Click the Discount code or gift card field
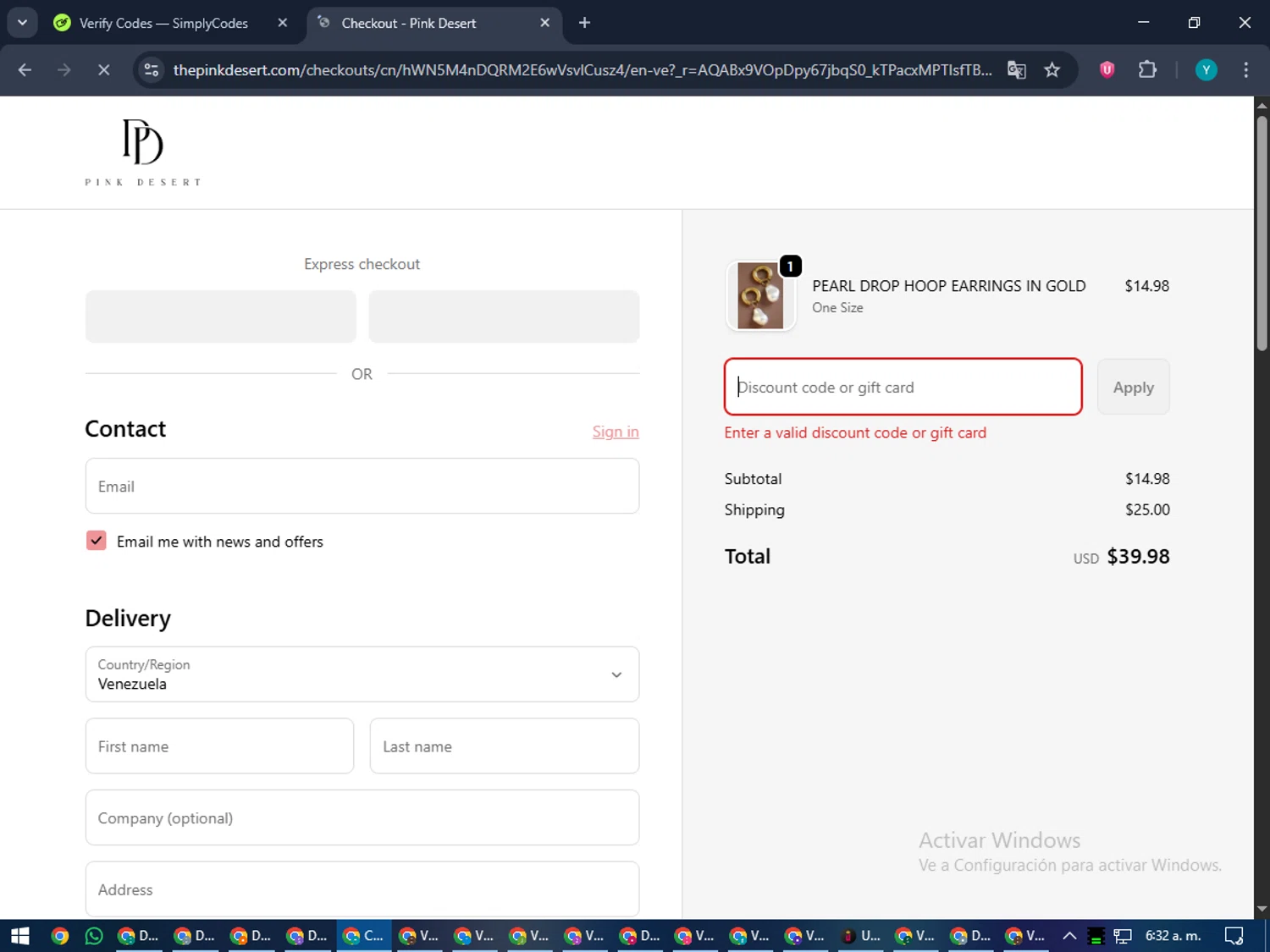Image resolution: width=1270 pixels, height=952 pixels. (x=903, y=387)
